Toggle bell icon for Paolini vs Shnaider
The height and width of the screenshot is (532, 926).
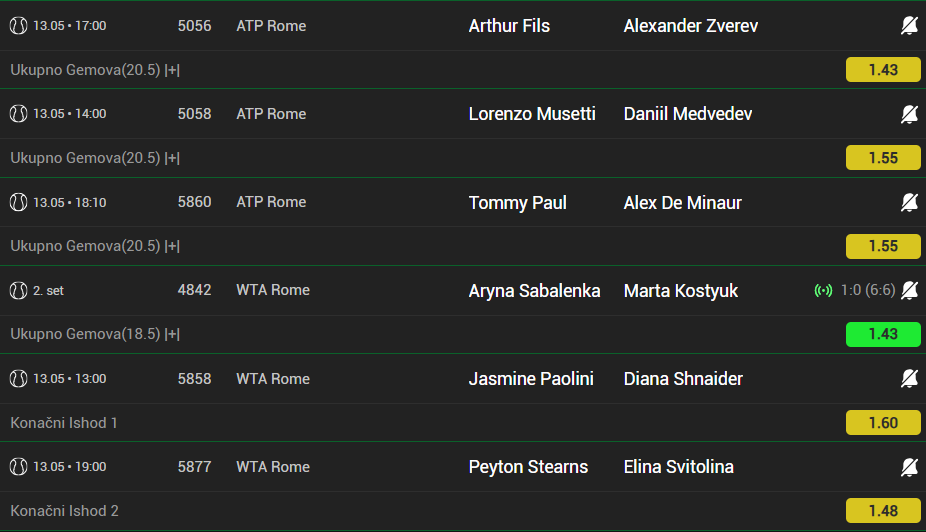pos(909,378)
